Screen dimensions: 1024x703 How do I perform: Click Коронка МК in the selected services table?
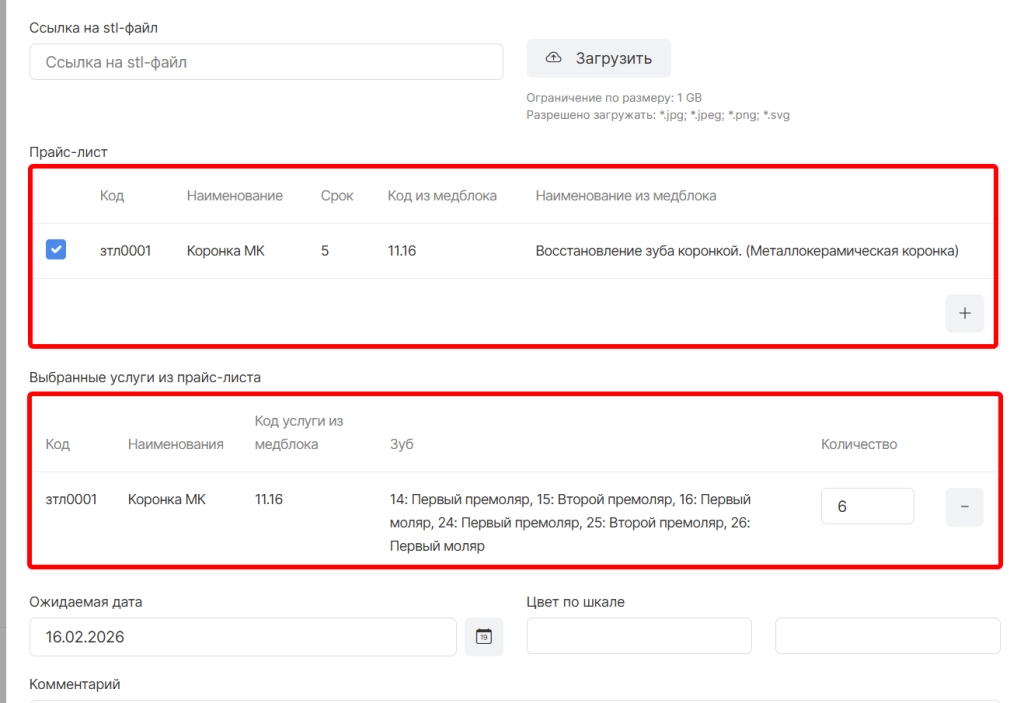[x=166, y=499]
